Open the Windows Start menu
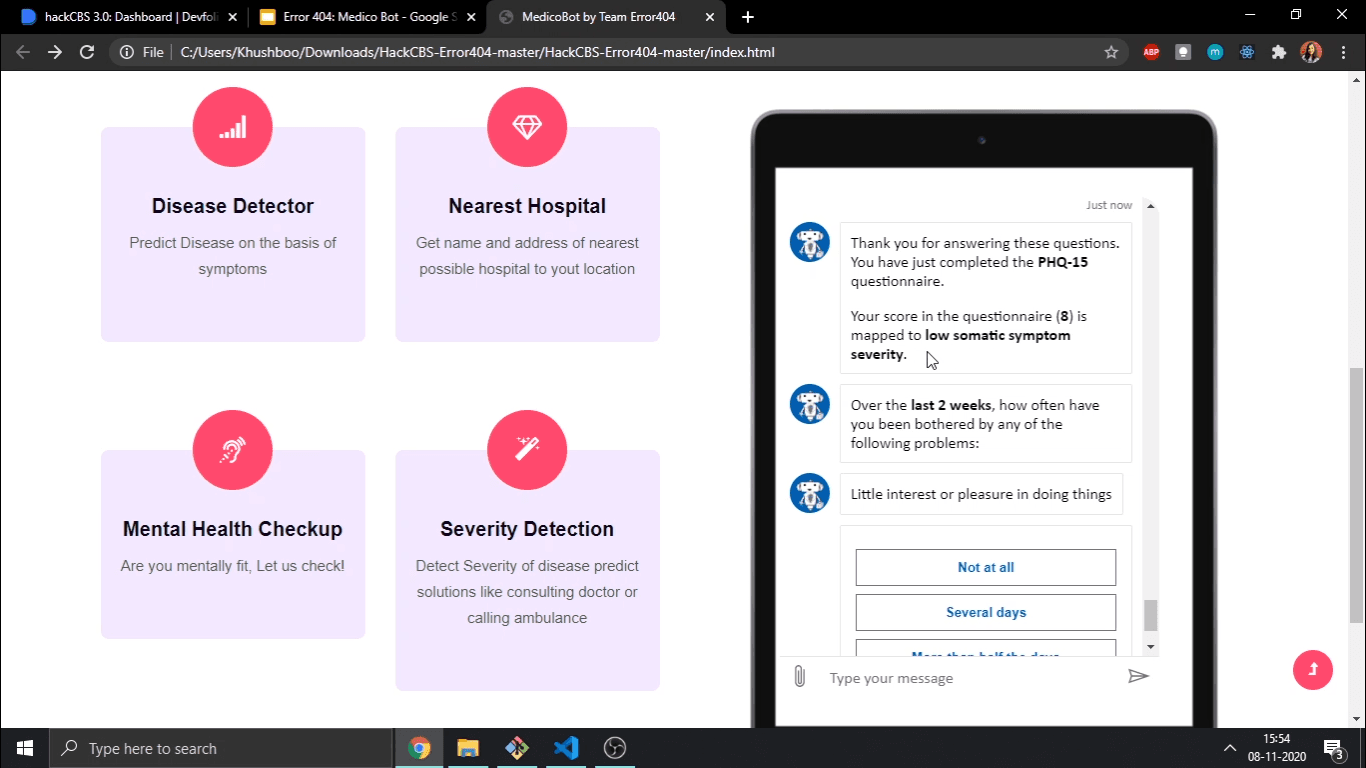1366x768 pixels. pyautogui.click(x=24, y=748)
